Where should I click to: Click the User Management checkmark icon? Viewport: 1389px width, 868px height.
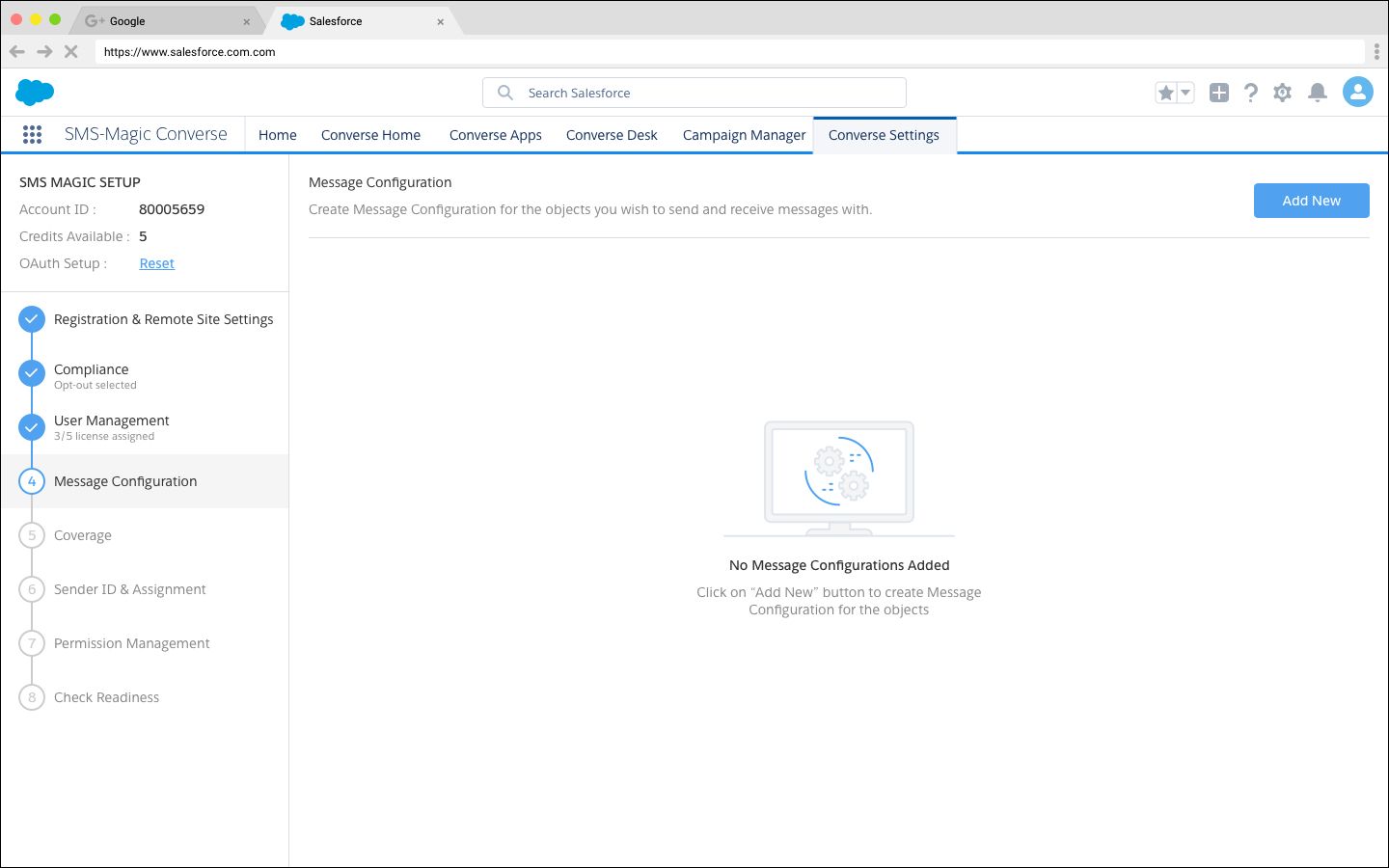tap(32, 427)
